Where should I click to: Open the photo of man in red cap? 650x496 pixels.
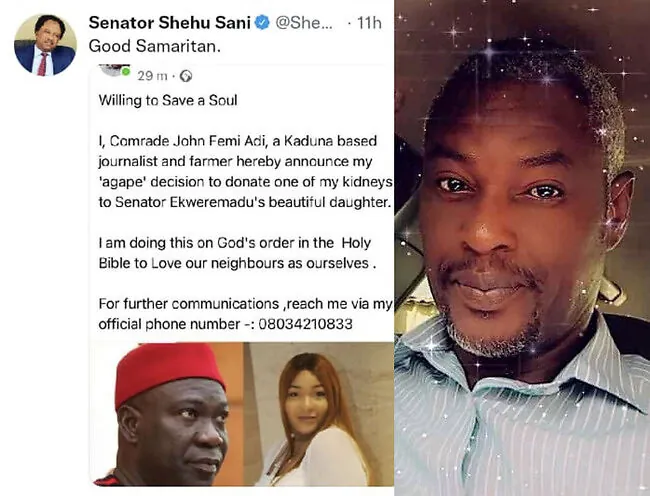click(166, 414)
